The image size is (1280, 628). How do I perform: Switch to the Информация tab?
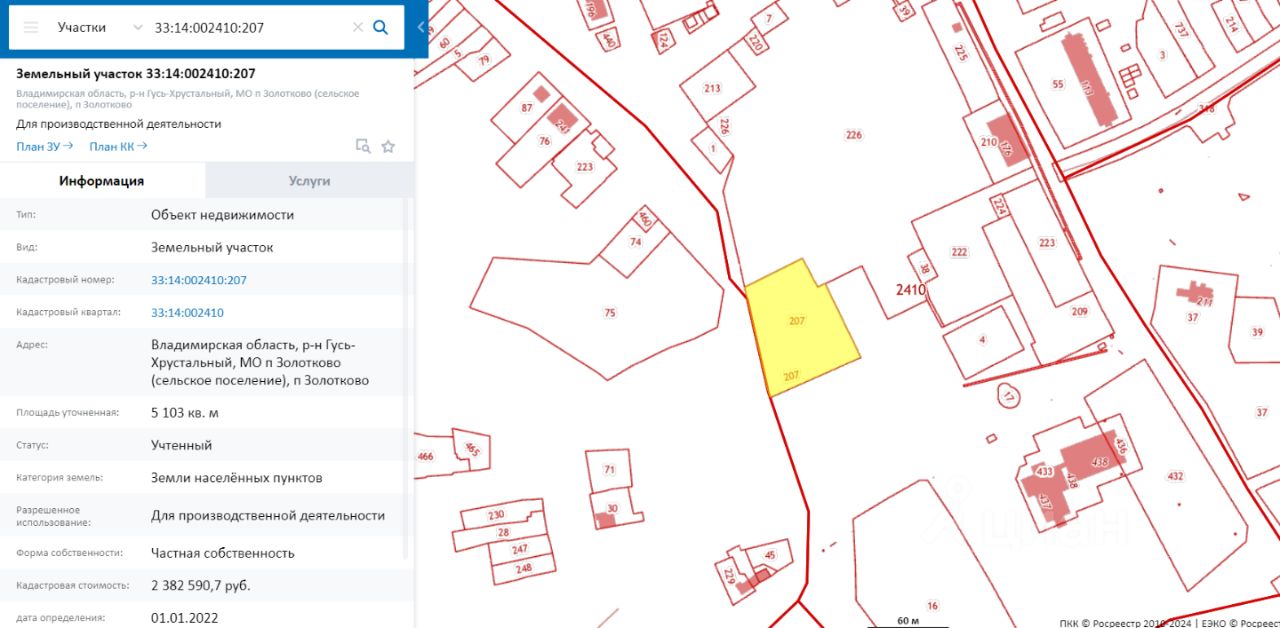102,181
